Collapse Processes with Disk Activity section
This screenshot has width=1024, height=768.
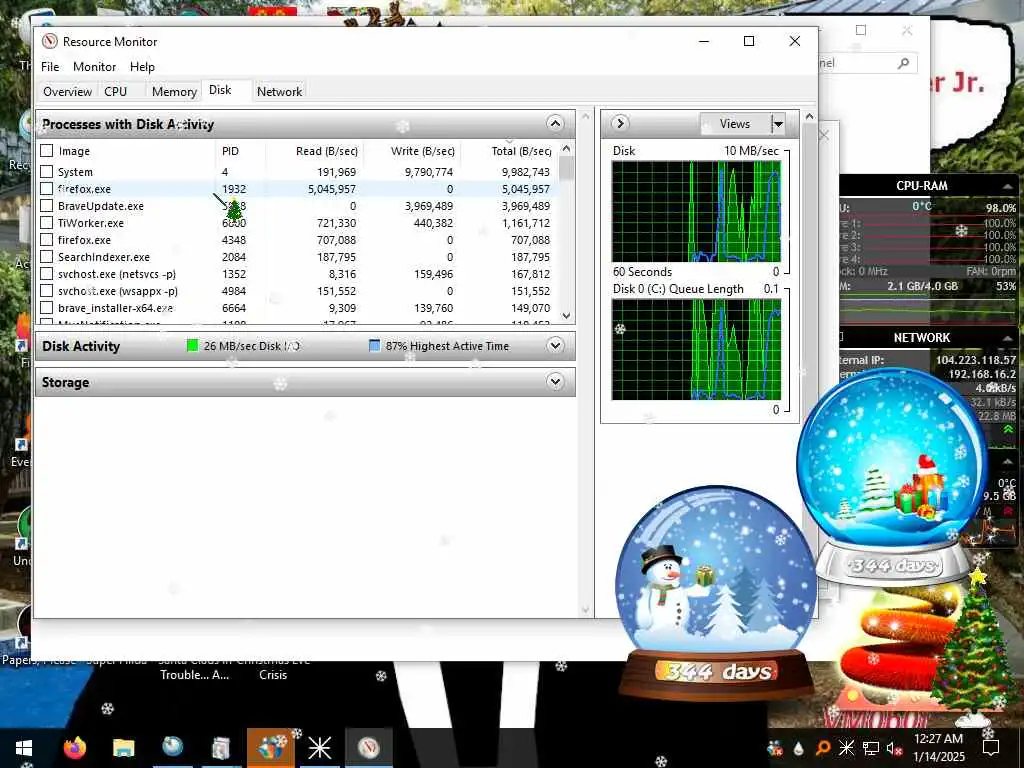(x=554, y=123)
